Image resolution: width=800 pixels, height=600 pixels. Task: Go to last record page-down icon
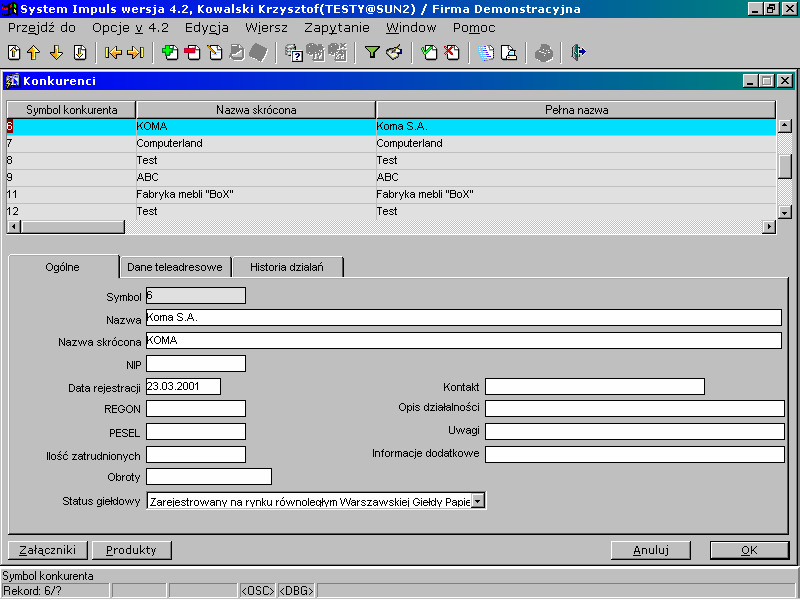pyautogui.click(x=80, y=53)
